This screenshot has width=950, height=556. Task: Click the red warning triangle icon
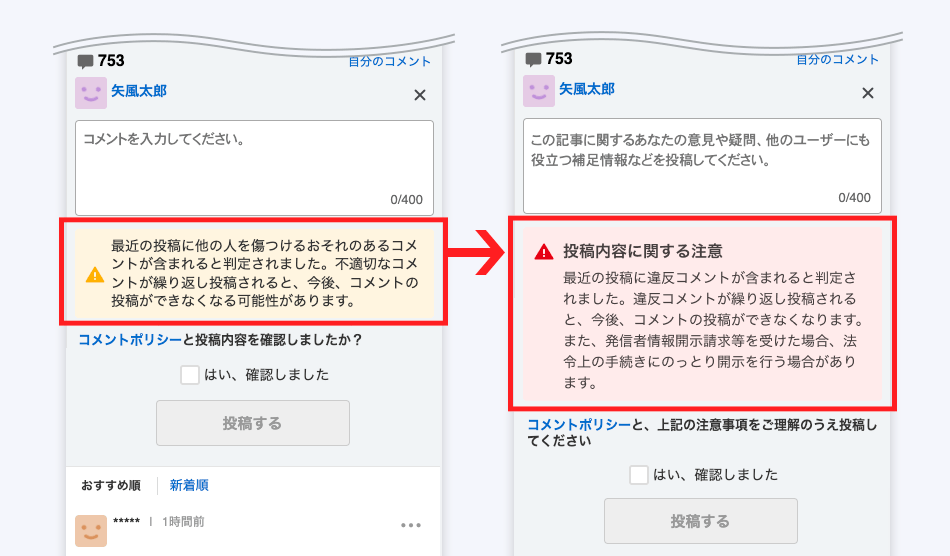[x=543, y=252]
